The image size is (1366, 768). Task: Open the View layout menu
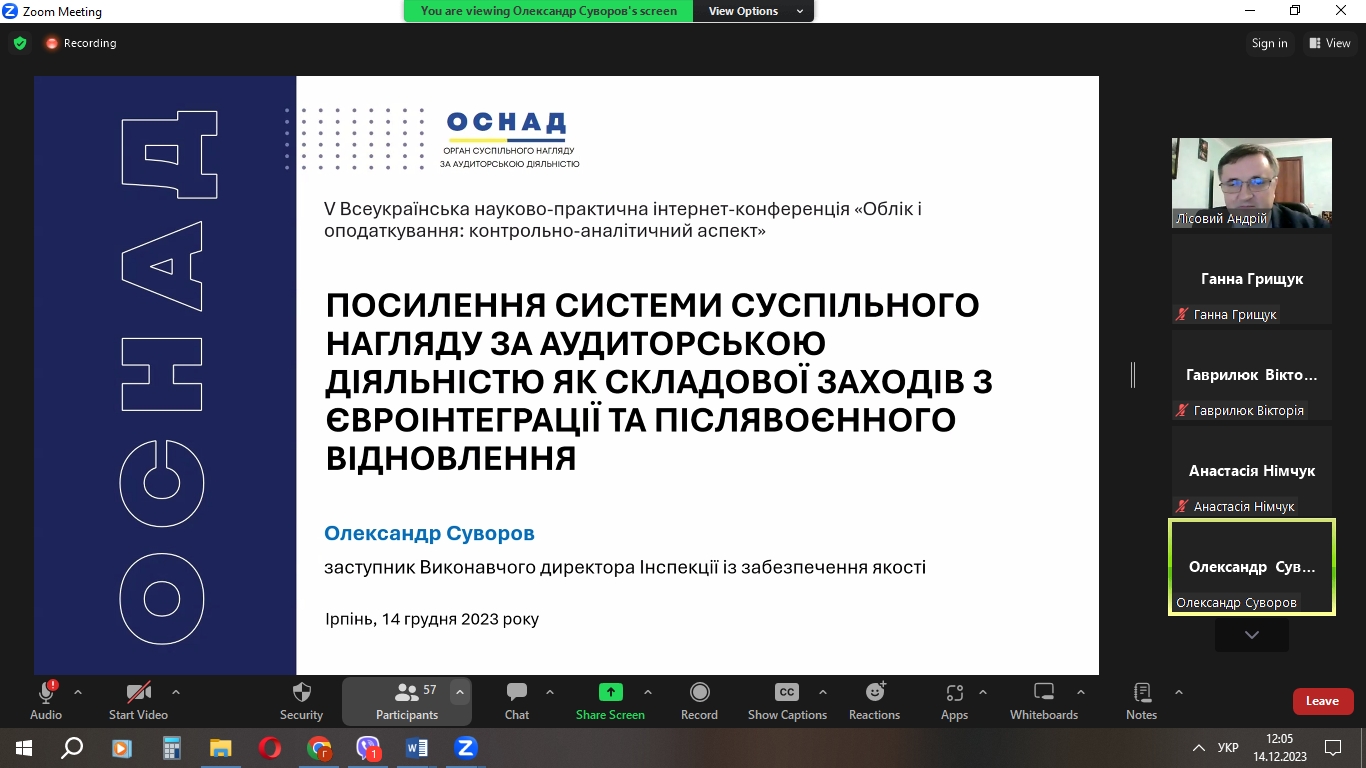point(1329,43)
